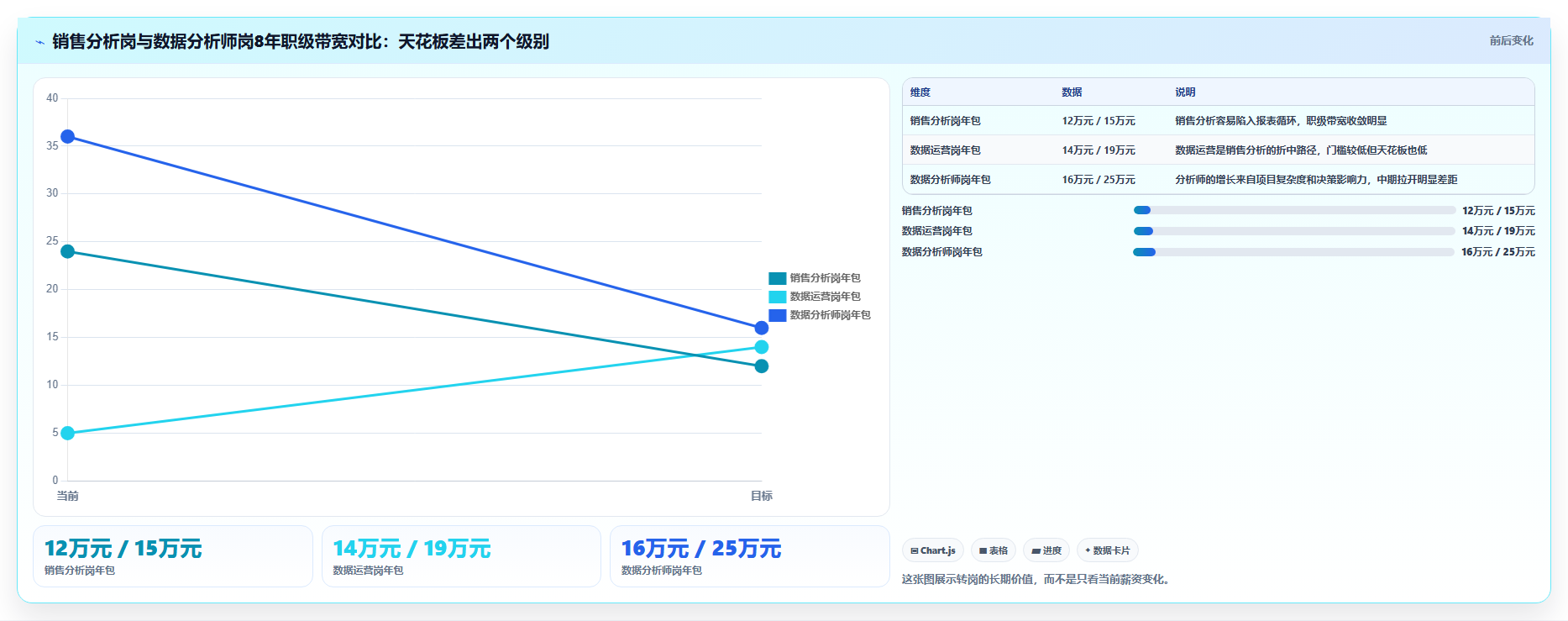This screenshot has width=1568, height=621.
Task: Click the note about 折中路径
Action: tap(1301, 150)
